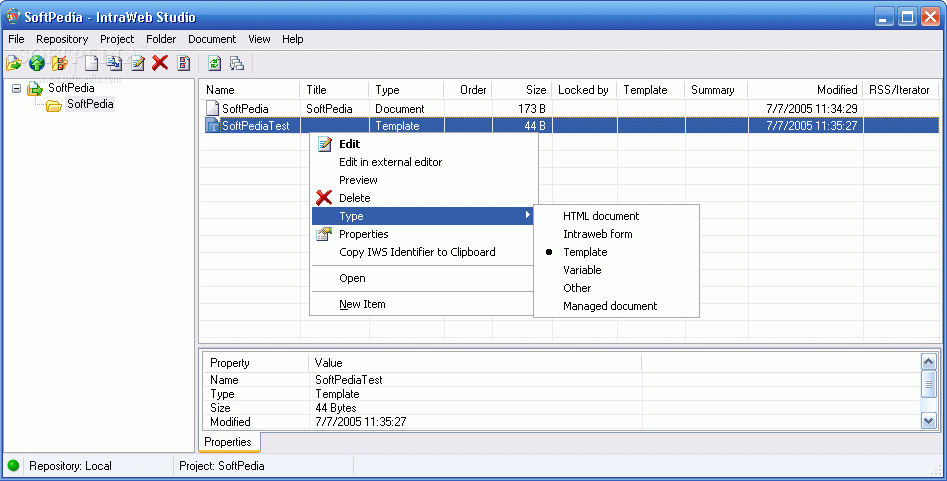Sort by the Type column header

[x=406, y=90]
